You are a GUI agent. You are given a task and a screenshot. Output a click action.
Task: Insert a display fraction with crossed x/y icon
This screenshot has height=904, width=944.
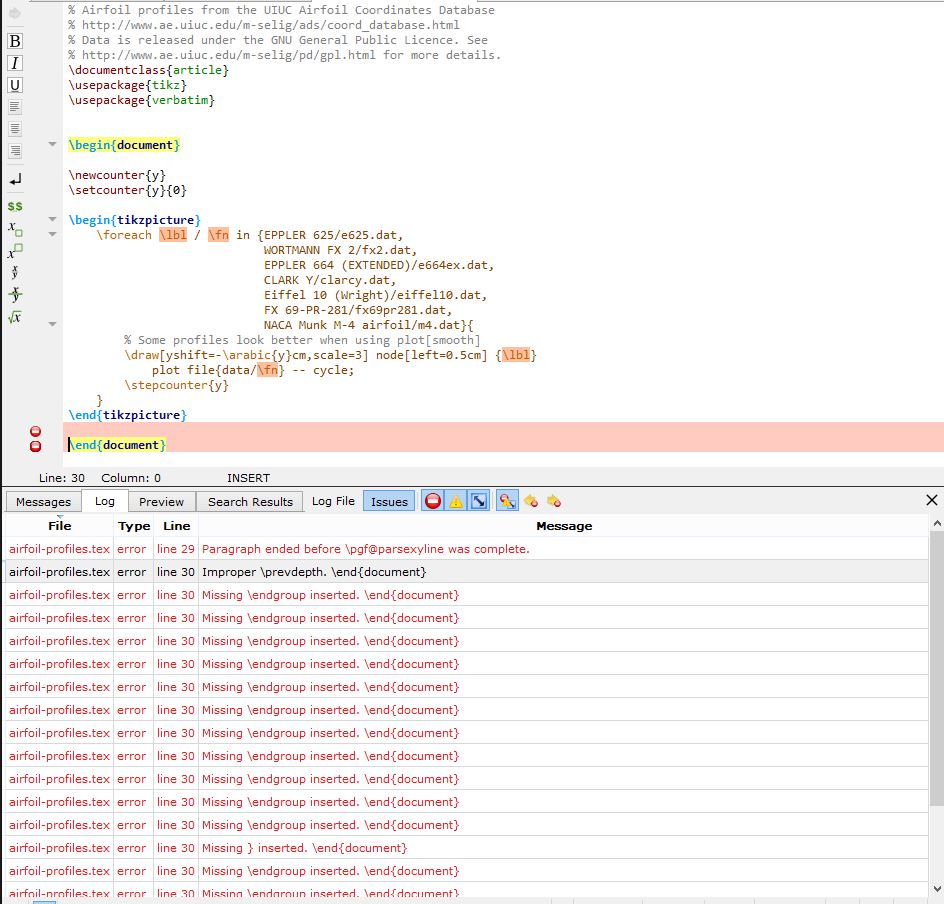pyautogui.click(x=15, y=294)
